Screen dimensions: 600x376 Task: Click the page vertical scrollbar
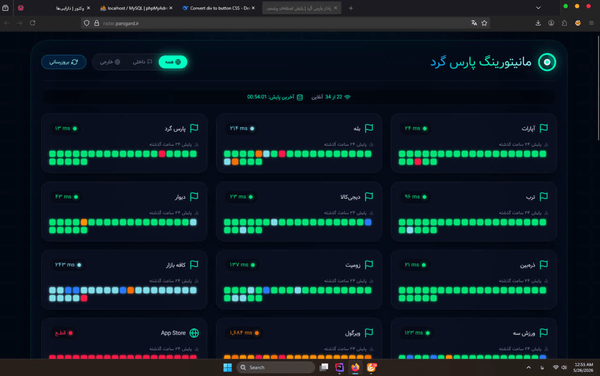[598, 88]
